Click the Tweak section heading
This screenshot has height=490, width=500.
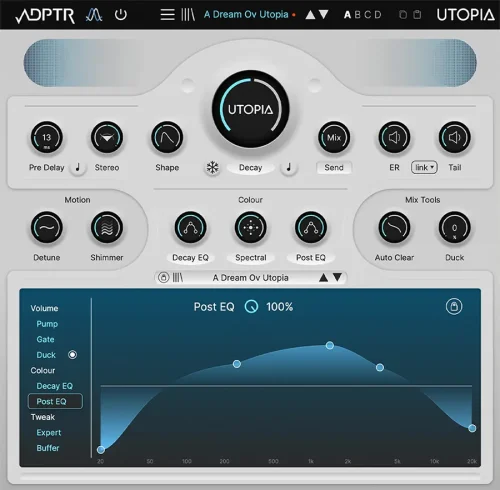[x=43, y=417]
